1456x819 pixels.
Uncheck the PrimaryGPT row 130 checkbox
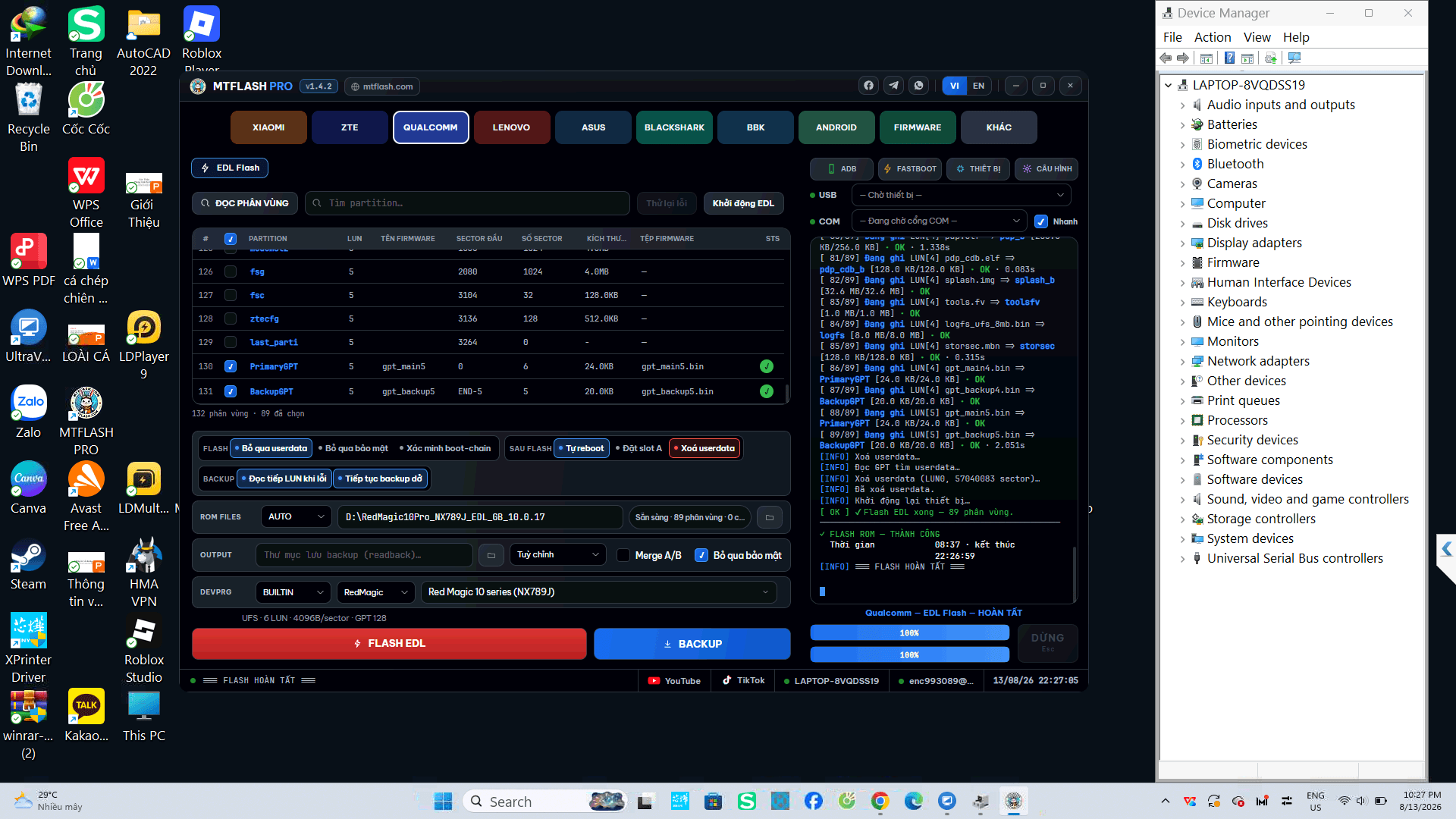231,367
